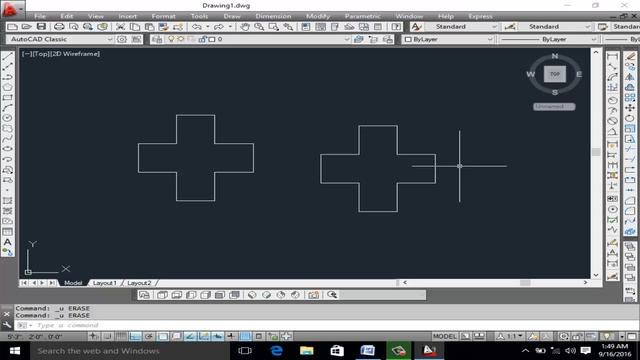Open the File menu
The width and height of the screenshot is (640, 360).
40,16
